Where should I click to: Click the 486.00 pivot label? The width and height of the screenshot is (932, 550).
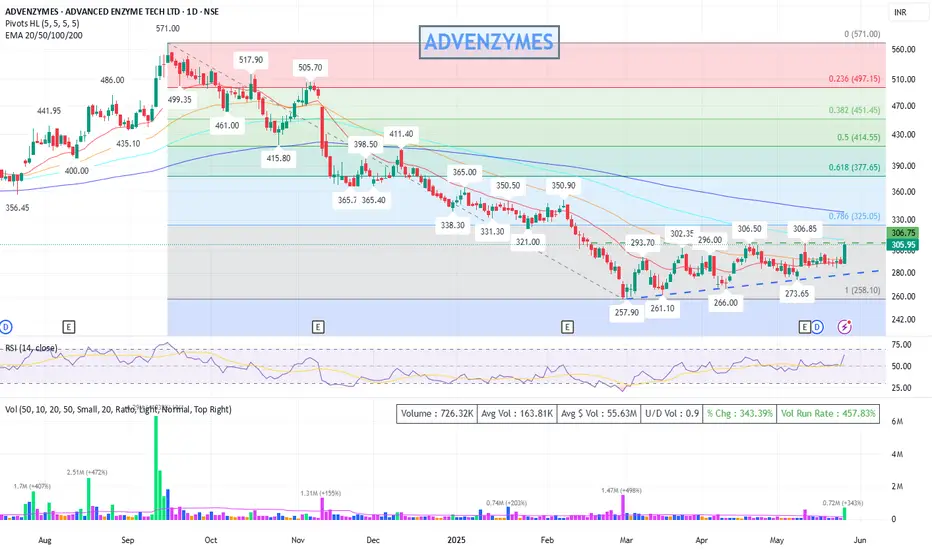112,80
